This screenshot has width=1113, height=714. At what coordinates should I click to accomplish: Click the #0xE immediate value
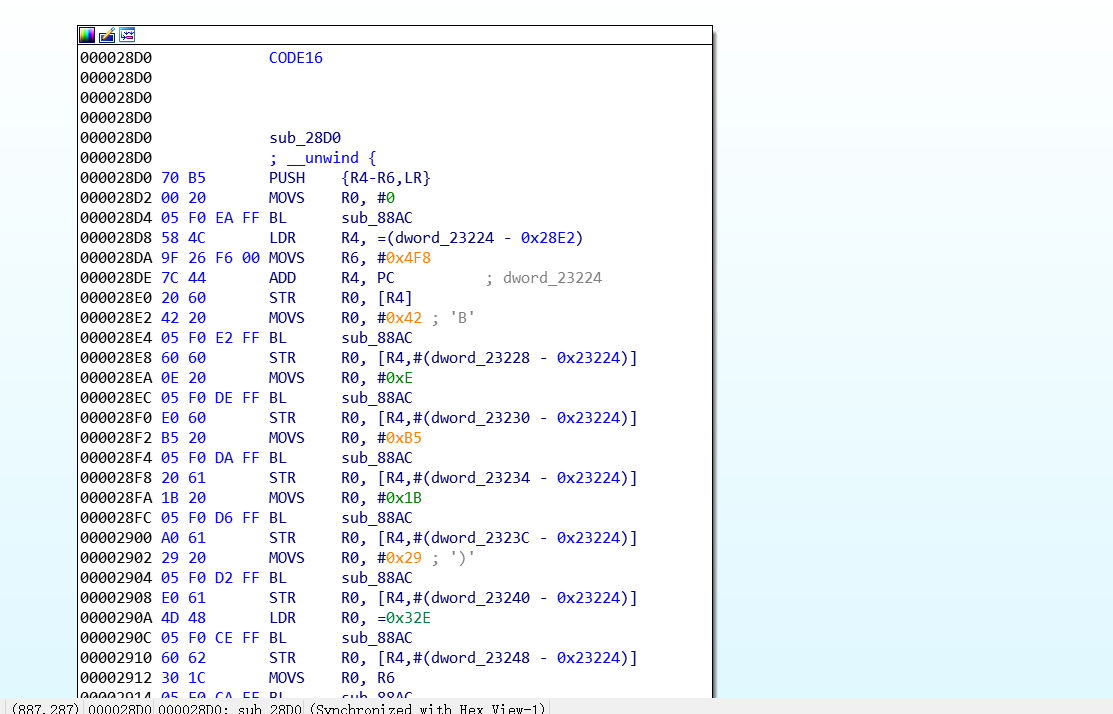click(x=395, y=378)
